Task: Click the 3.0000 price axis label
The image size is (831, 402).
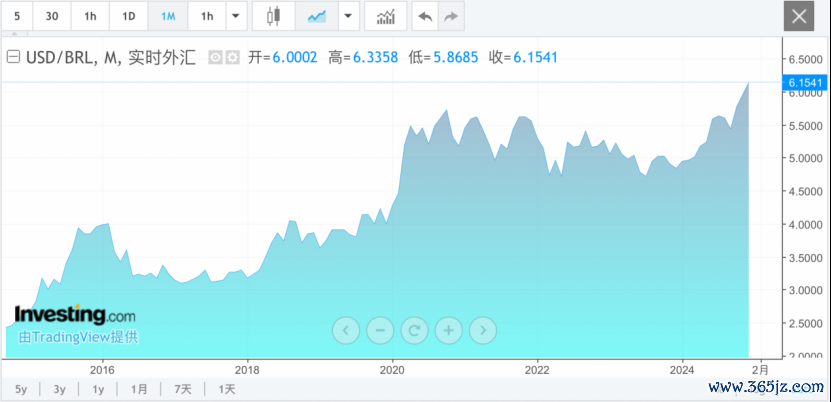Action: [x=806, y=290]
